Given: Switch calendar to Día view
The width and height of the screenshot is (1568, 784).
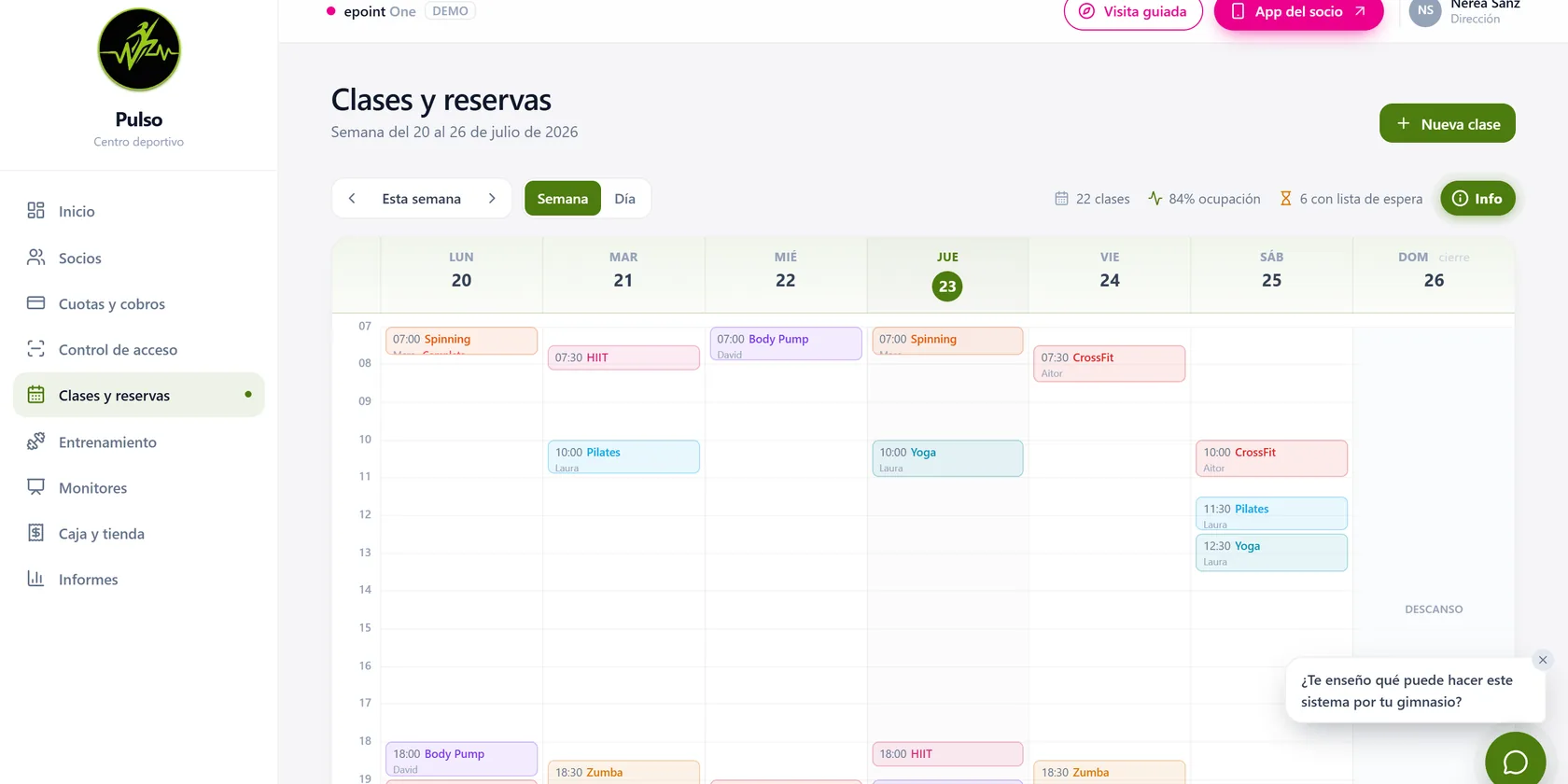Looking at the screenshot, I should coord(624,199).
